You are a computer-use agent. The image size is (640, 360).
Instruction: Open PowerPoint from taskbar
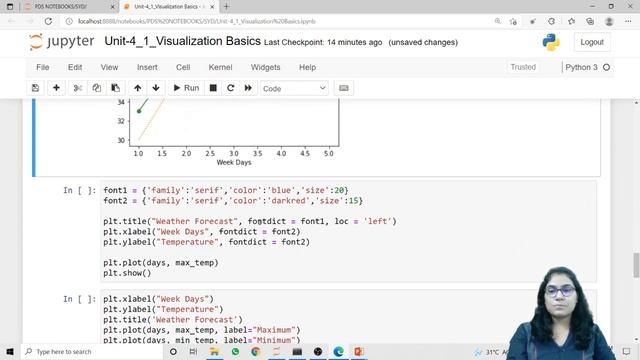pyautogui.click(x=359, y=351)
